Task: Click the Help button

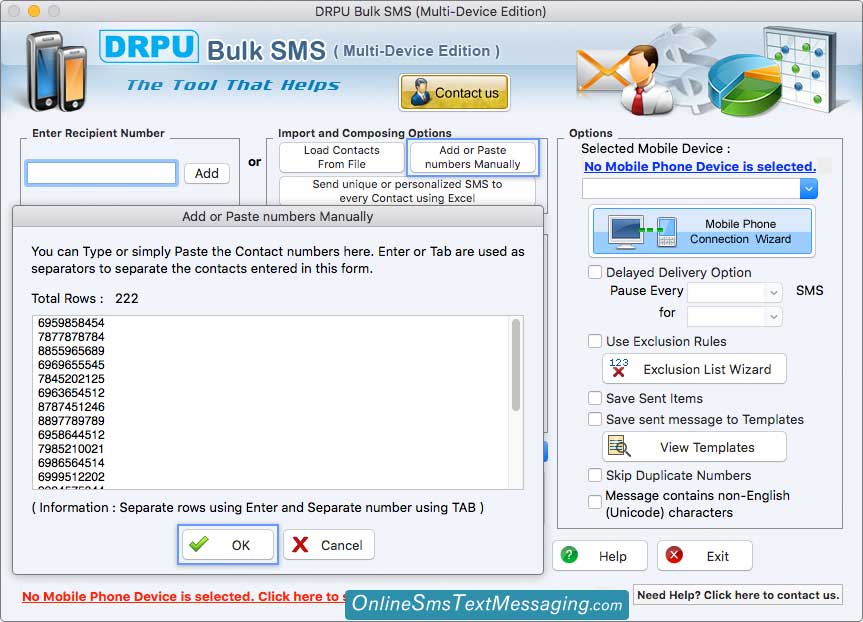Action: [600, 556]
